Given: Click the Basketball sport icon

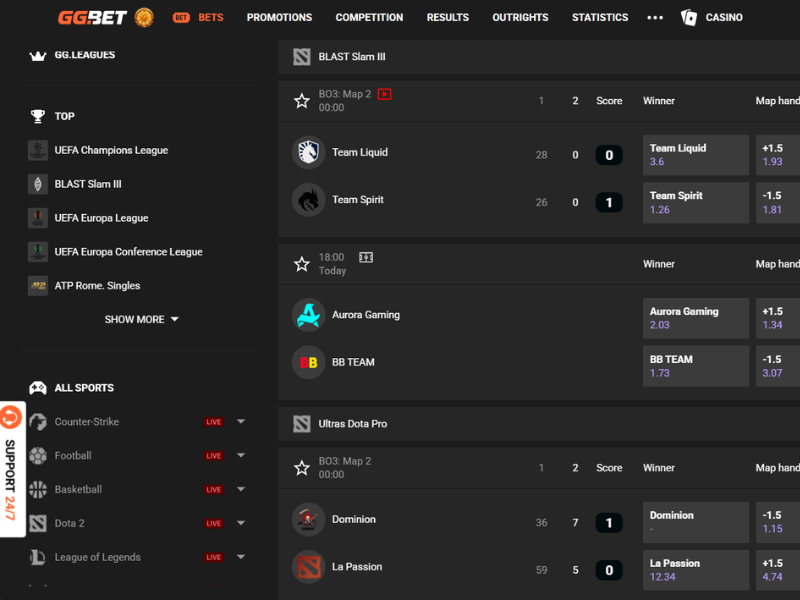Looking at the screenshot, I should coord(38,489).
